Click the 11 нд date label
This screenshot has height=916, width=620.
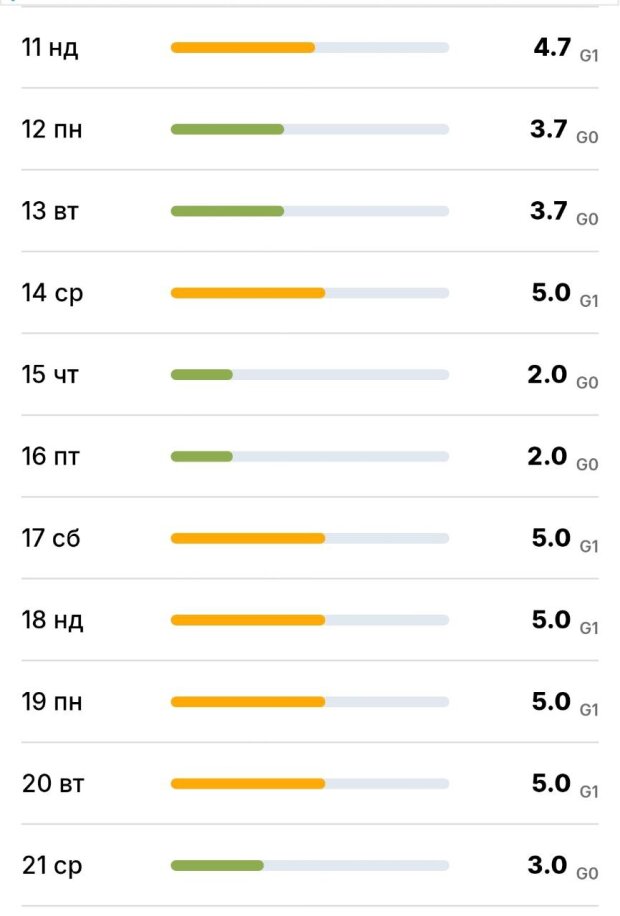point(50,48)
